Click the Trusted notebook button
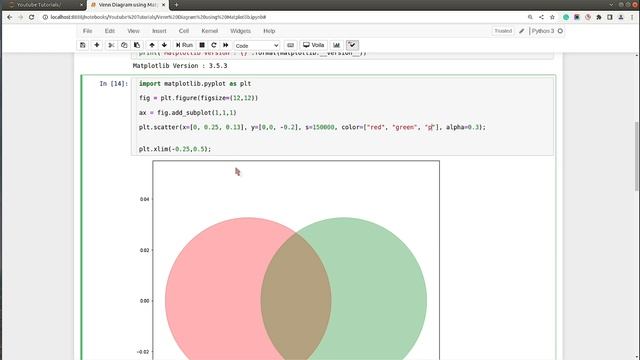Image resolution: width=640 pixels, height=360 pixels. 503,31
